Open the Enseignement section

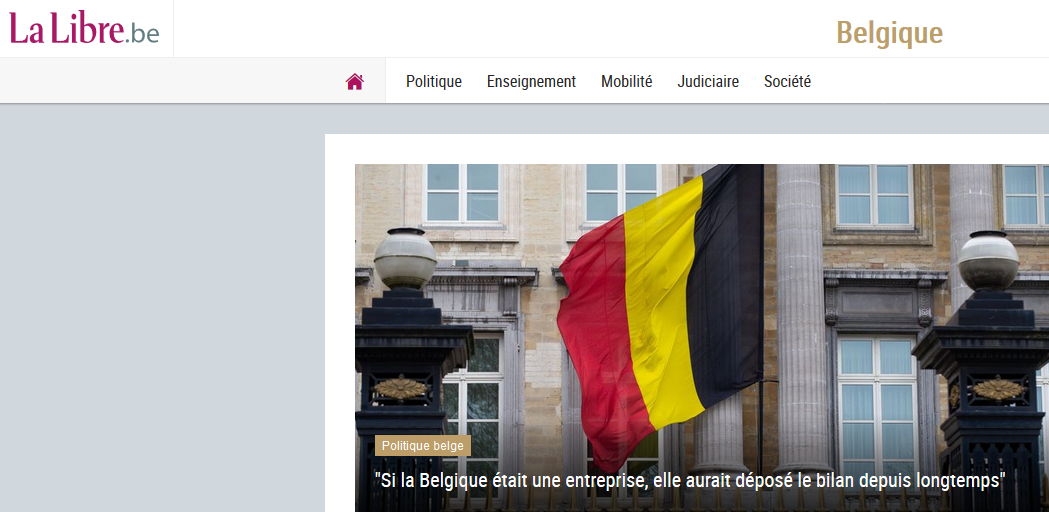tap(531, 82)
